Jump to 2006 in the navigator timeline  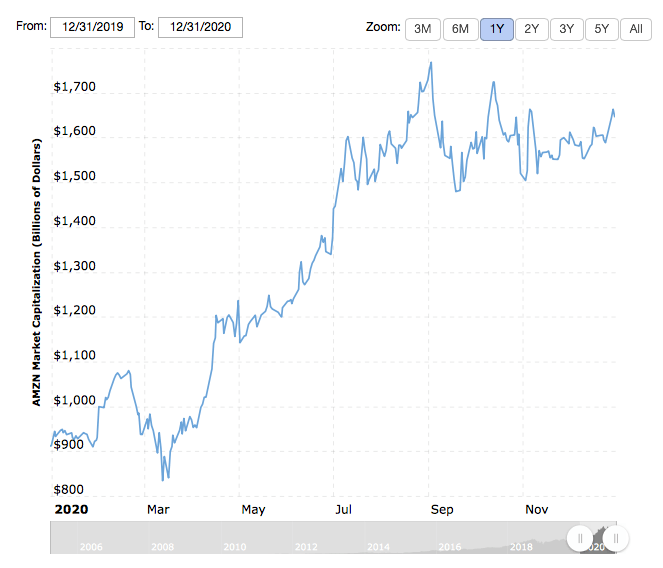[90, 547]
